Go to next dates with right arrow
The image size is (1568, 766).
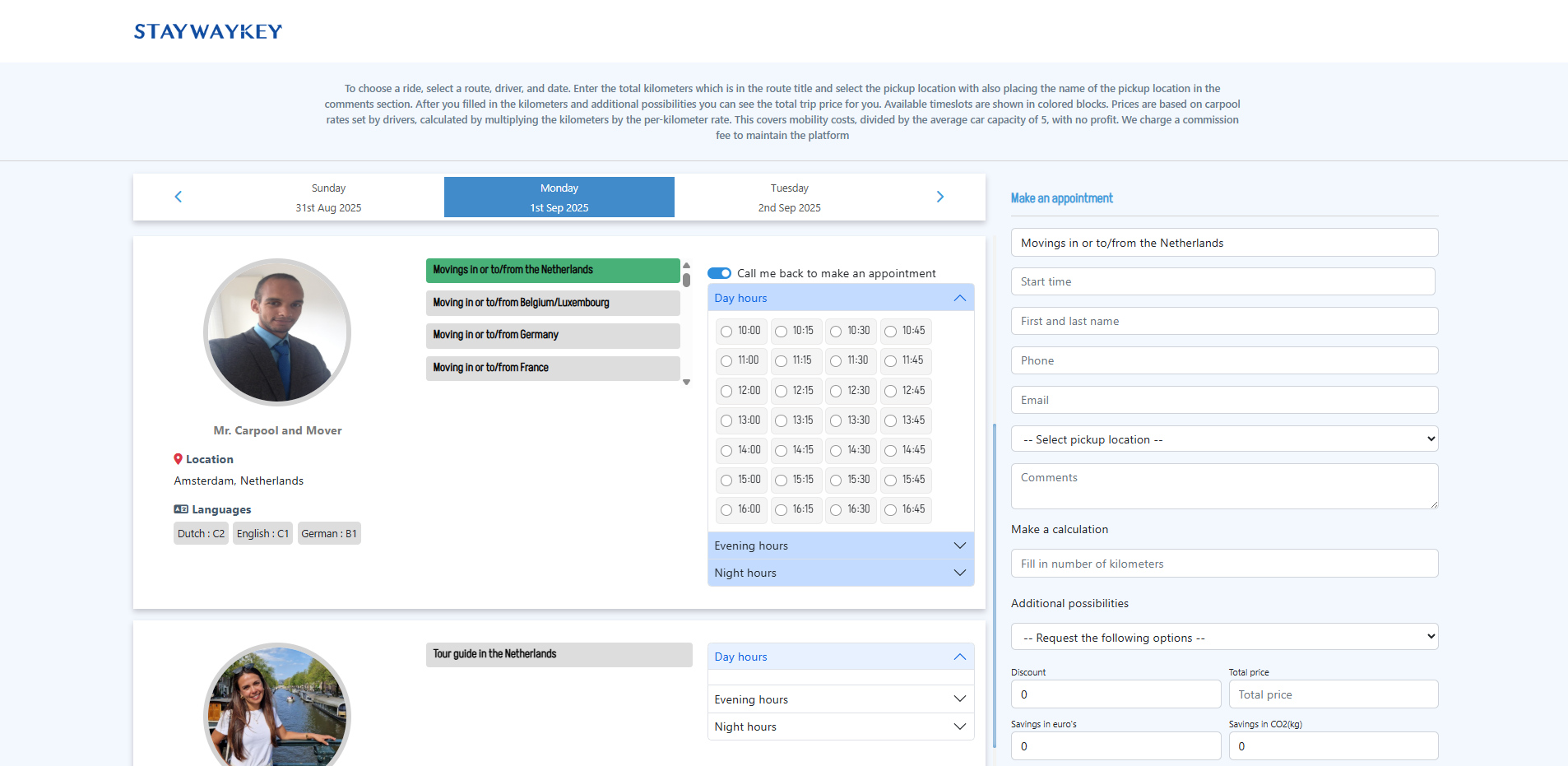coord(940,197)
